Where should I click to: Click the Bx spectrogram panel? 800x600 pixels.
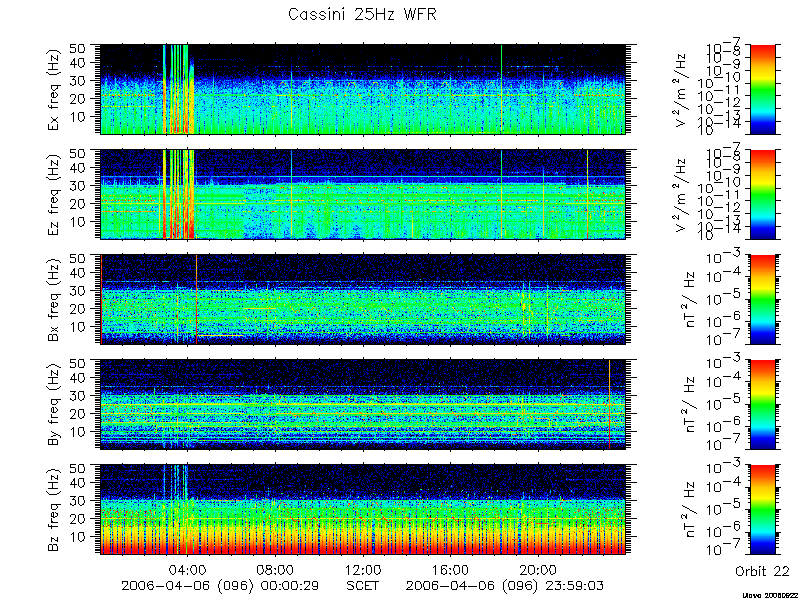pos(362,299)
